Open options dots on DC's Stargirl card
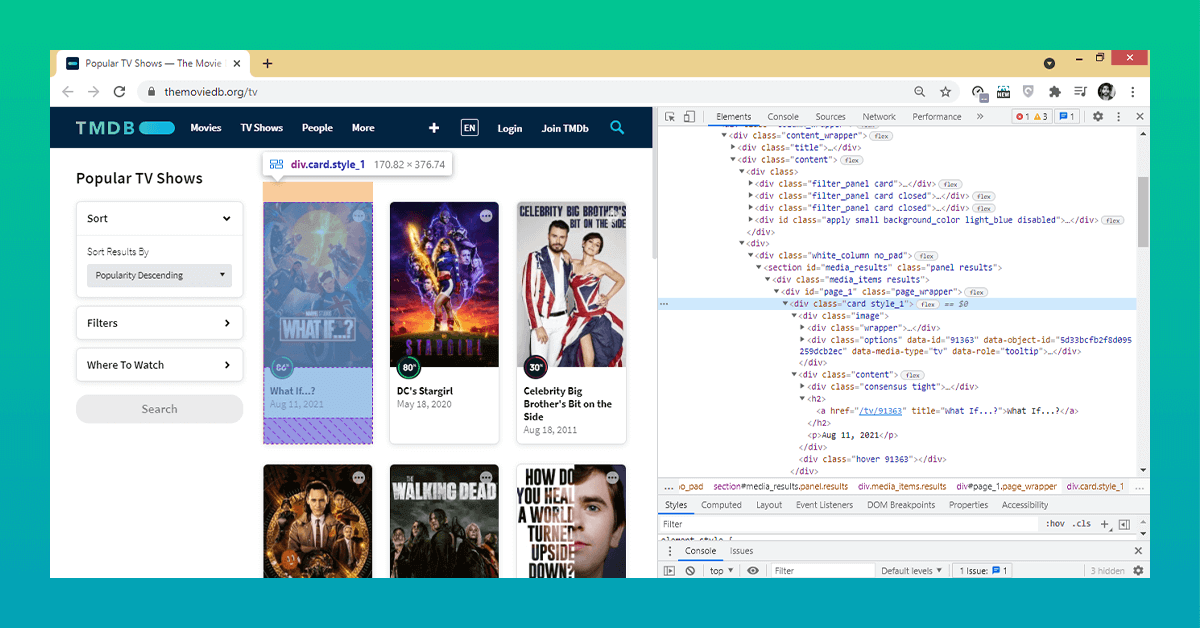Viewport: 1200px width, 628px height. tap(486, 216)
